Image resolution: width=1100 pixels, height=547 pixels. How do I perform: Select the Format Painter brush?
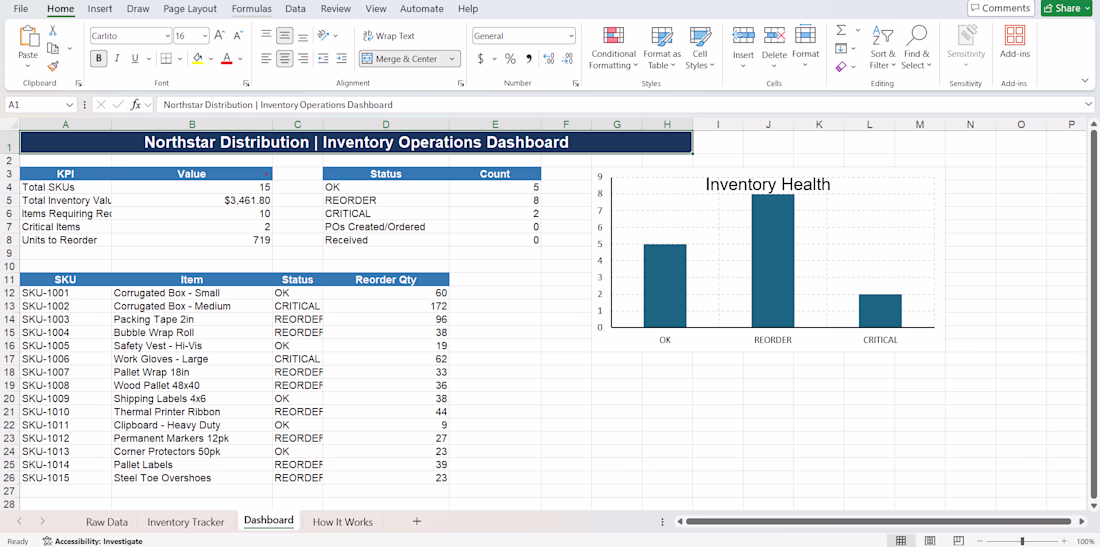pyautogui.click(x=53, y=66)
